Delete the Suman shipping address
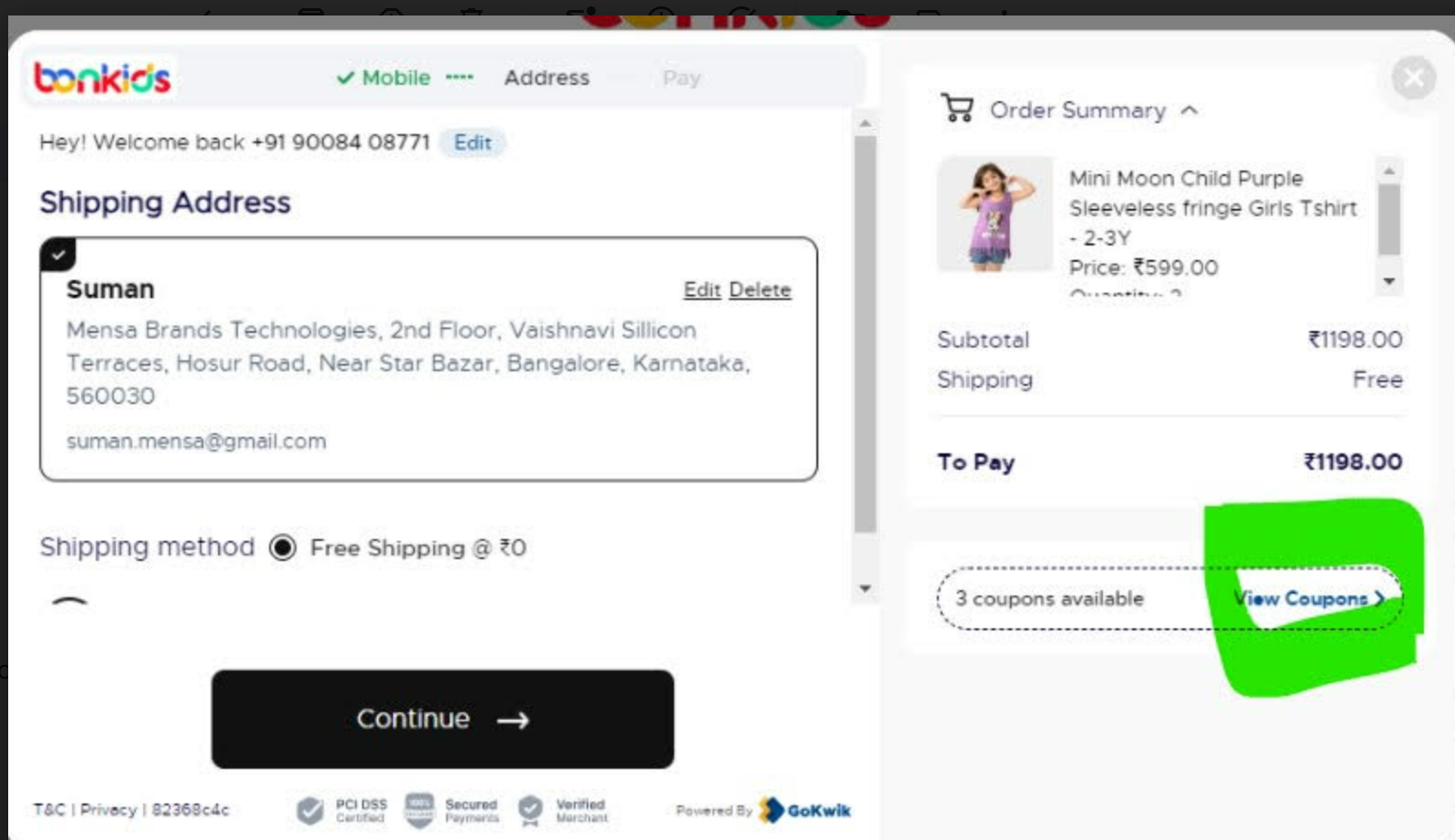The image size is (1455, 840). tap(760, 290)
